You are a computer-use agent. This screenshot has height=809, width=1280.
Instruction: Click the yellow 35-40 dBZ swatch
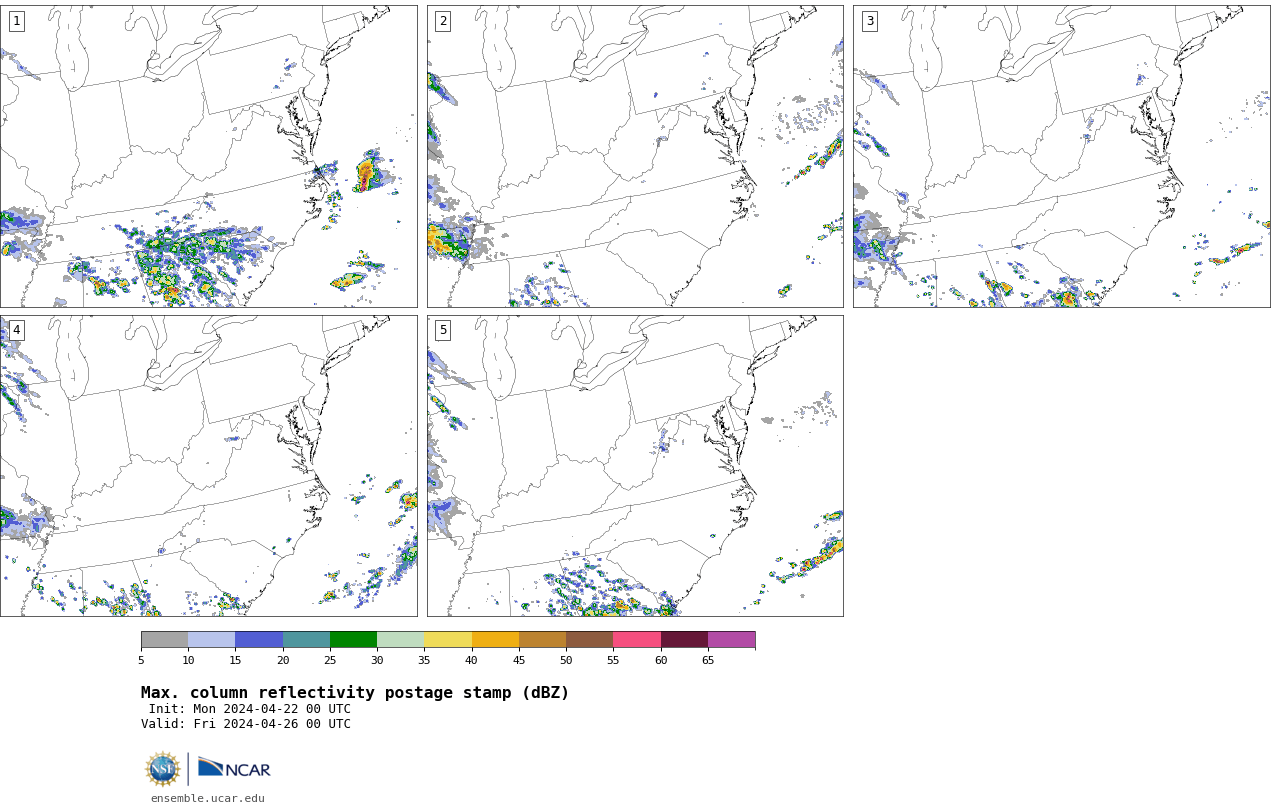[448, 640]
